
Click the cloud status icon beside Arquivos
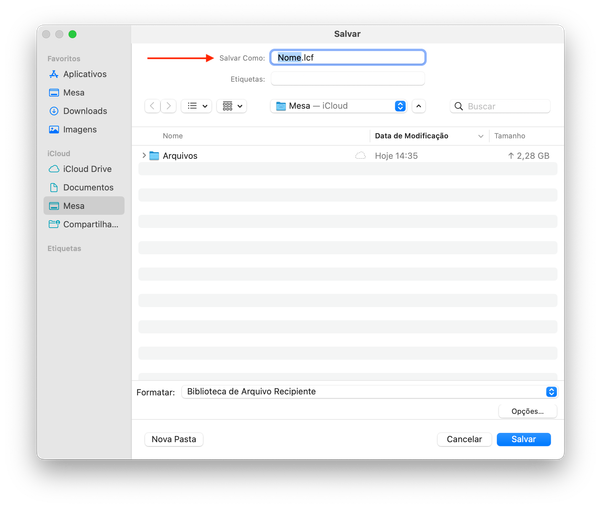click(x=360, y=155)
